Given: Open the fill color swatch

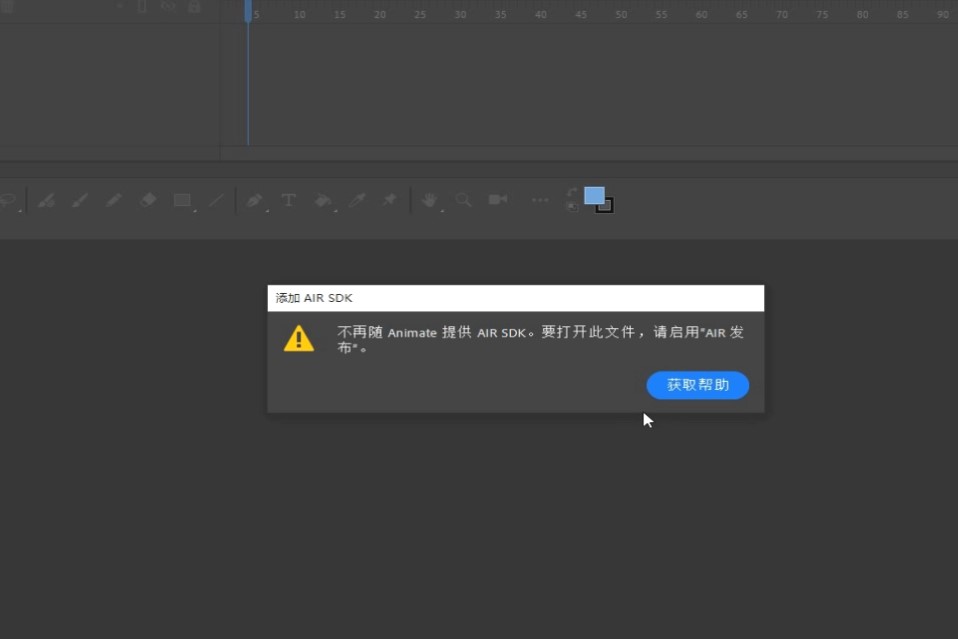Looking at the screenshot, I should click(594, 195).
